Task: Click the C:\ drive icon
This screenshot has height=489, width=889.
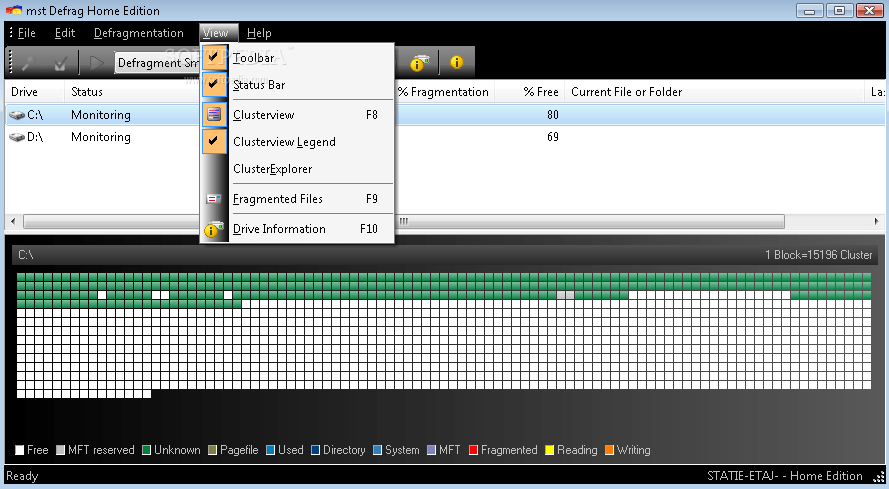Action: 17,115
